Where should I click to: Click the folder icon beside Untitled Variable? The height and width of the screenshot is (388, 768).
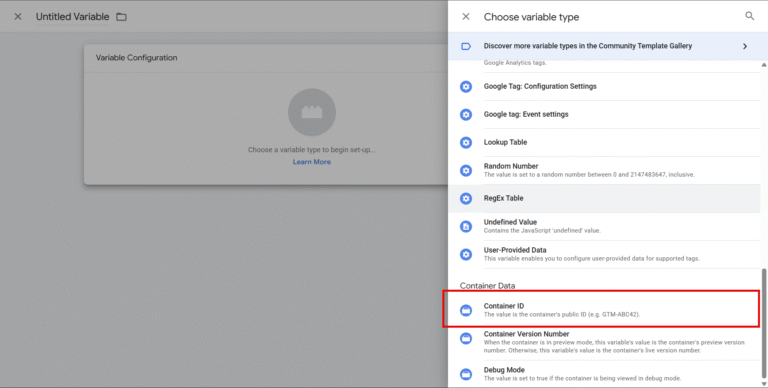[121, 17]
